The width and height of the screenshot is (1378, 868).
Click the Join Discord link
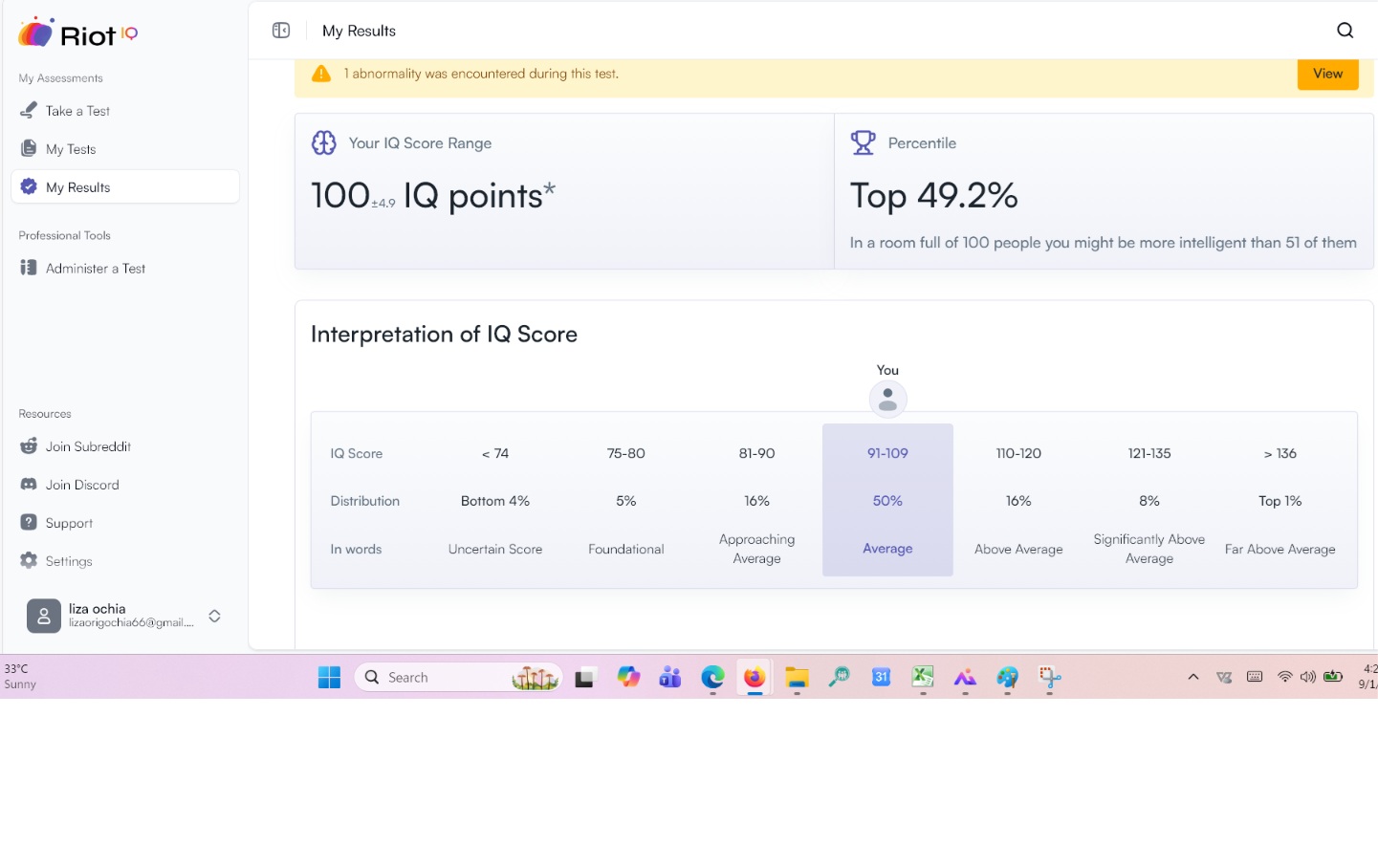(82, 485)
